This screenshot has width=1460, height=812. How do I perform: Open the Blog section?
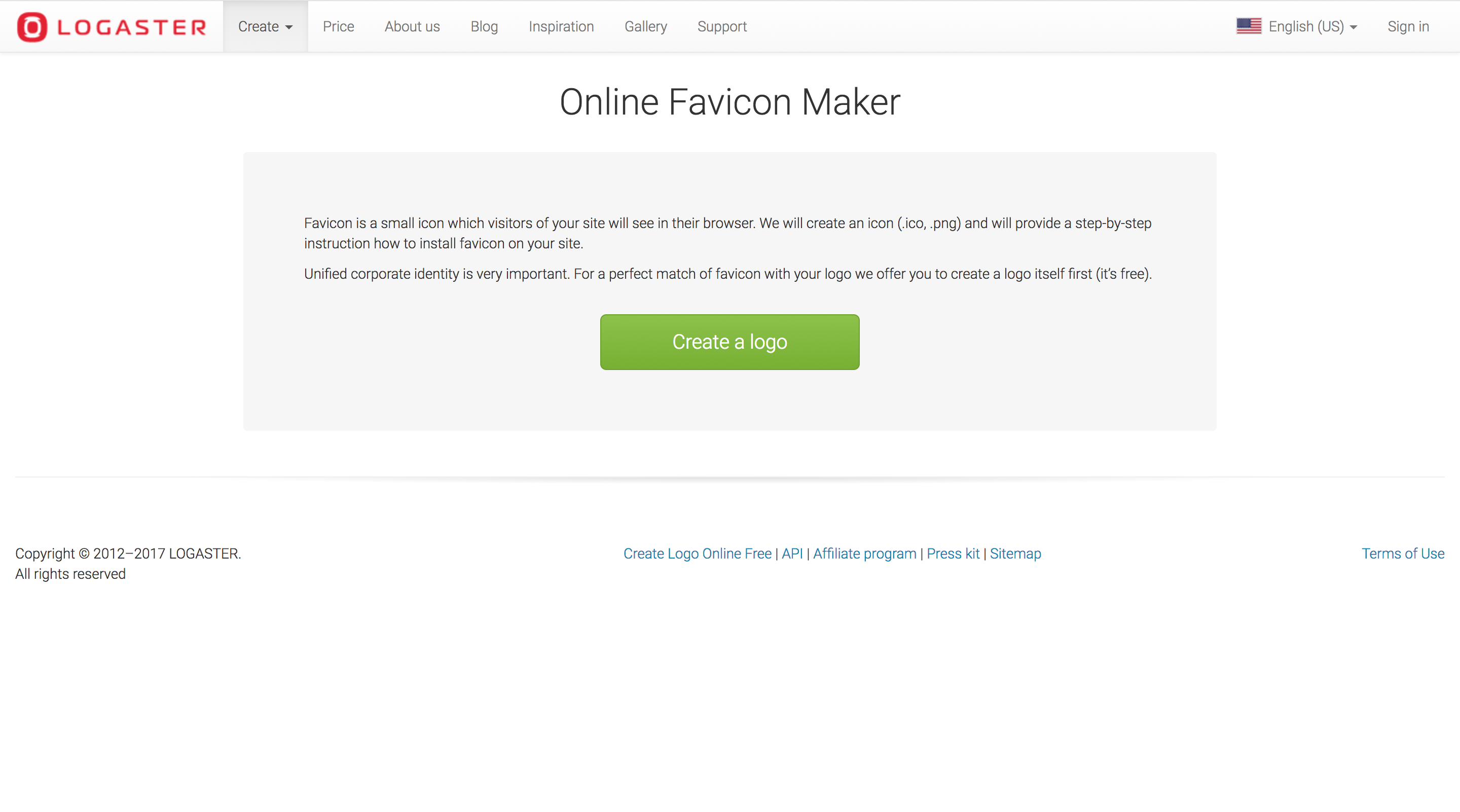(484, 26)
